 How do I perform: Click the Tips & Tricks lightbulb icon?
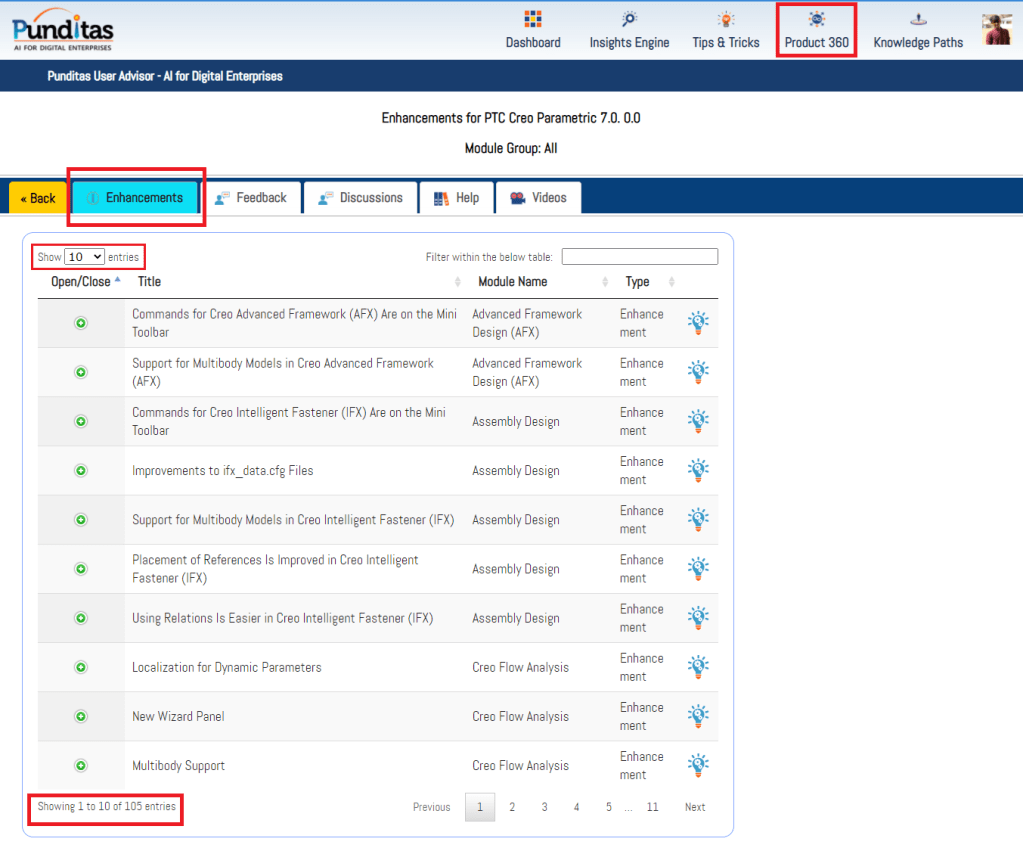click(x=726, y=20)
